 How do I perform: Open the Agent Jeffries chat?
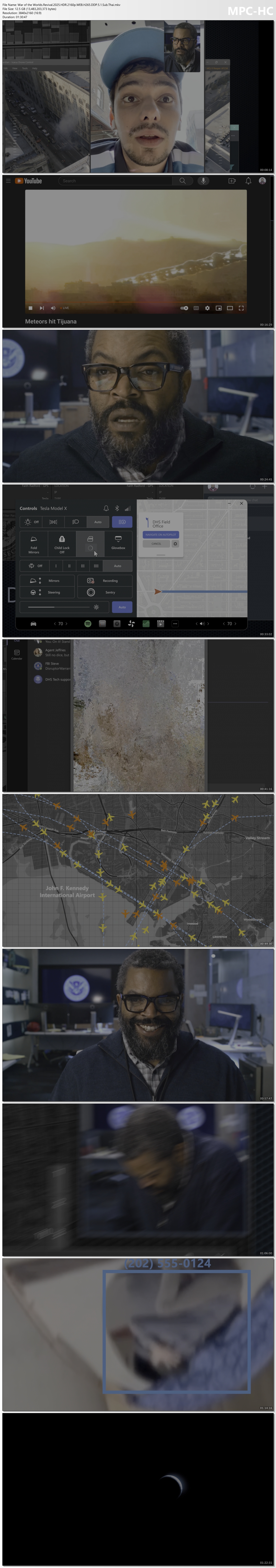click(52, 652)
